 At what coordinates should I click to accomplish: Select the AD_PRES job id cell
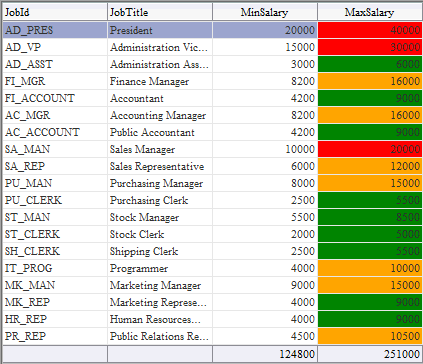pos(55,30)
